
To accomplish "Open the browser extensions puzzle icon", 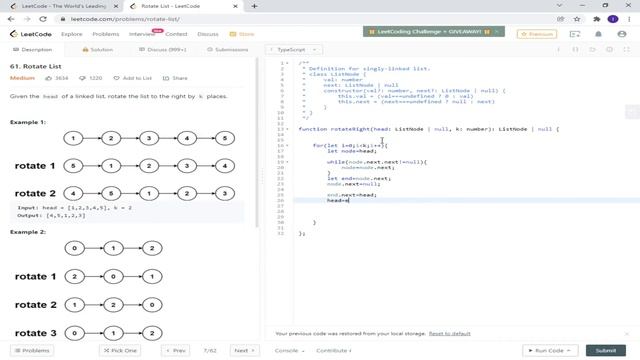I will tap(596, 19).
